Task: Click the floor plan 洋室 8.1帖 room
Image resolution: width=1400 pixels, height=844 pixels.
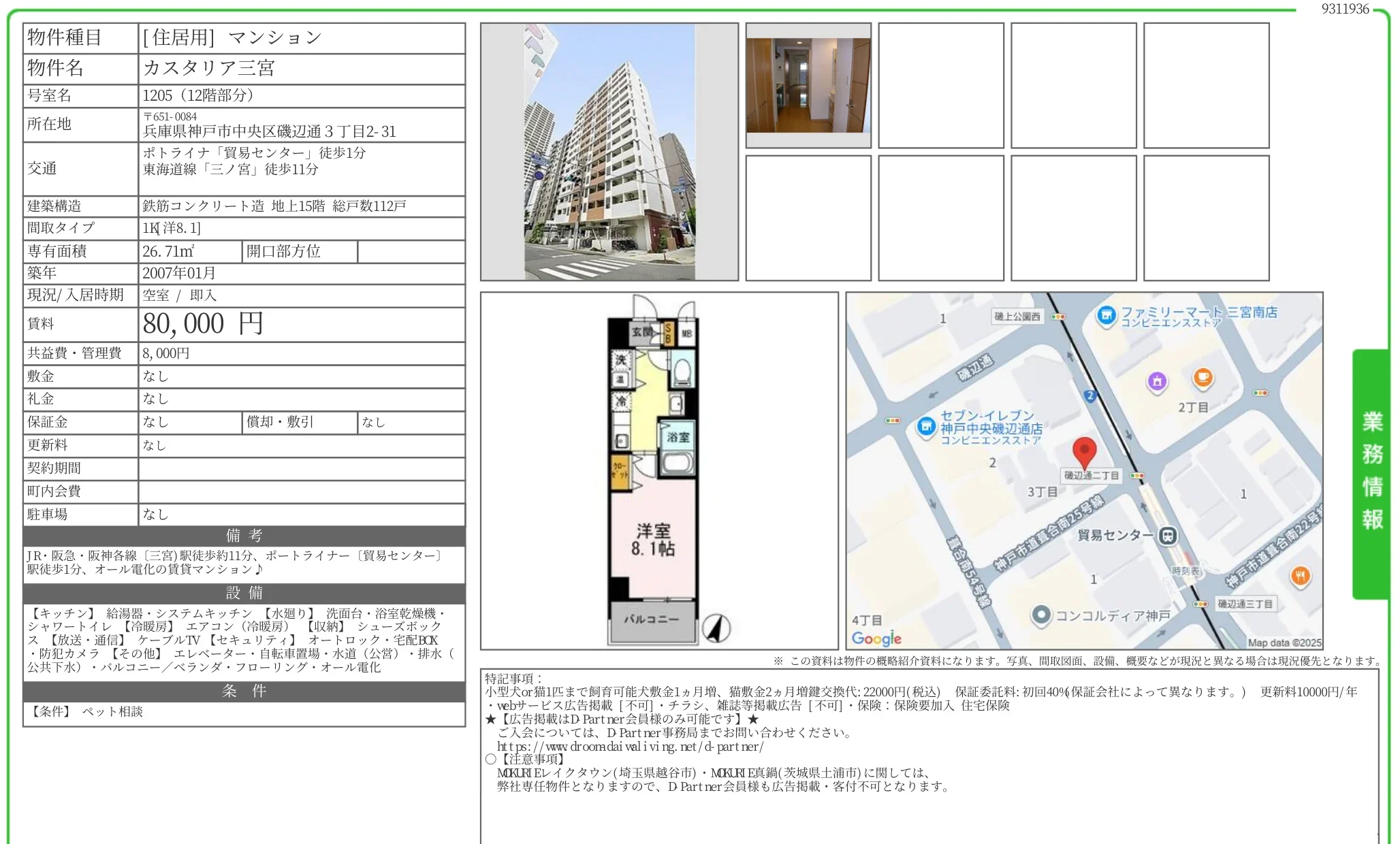Action: click(x=653, y=540)
